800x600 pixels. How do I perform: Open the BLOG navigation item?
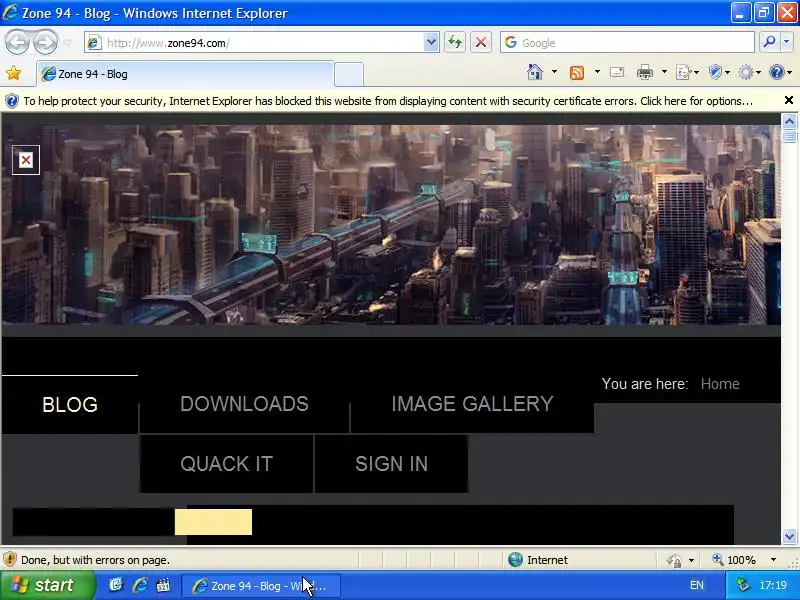pos(70,405)
